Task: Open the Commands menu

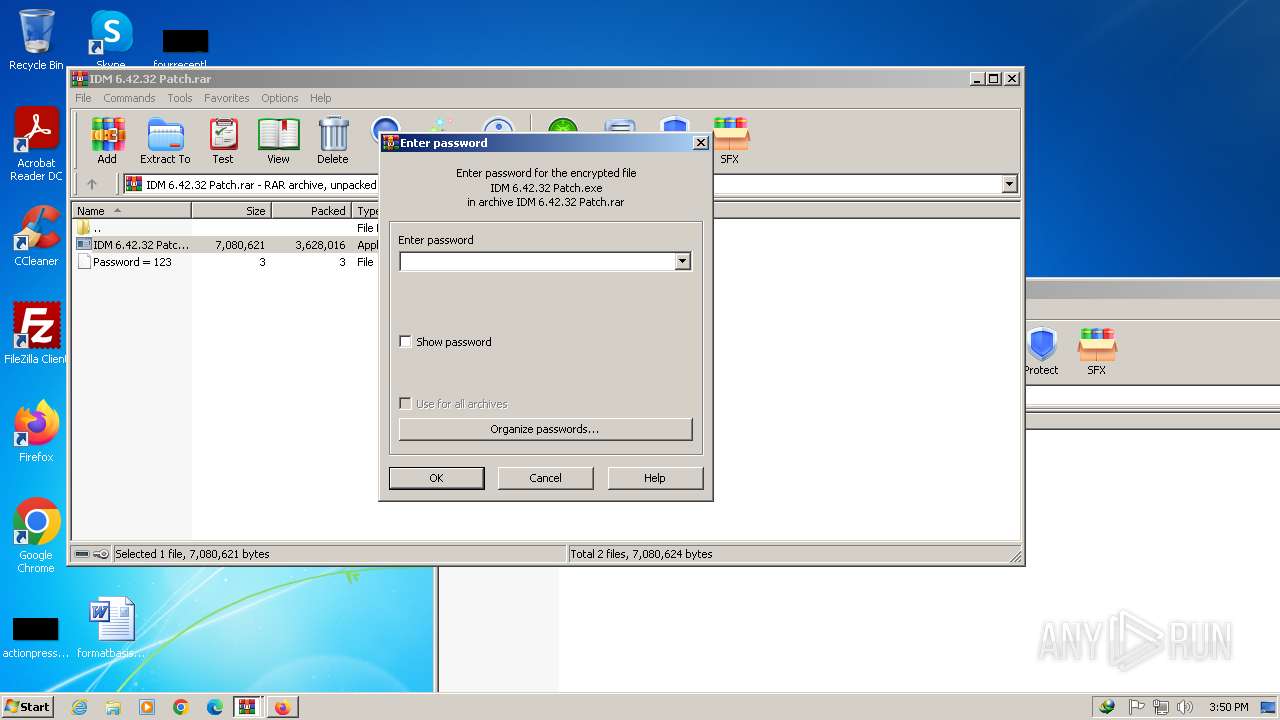Action: pyautogui.click(x=129, y=98)
